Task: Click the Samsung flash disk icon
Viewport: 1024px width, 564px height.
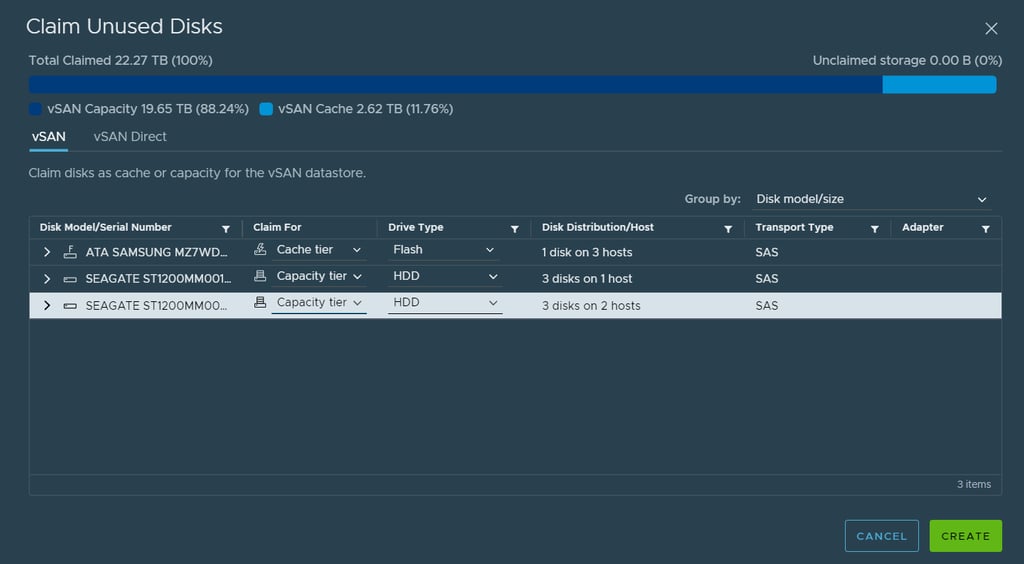Action: click(70, 252)
